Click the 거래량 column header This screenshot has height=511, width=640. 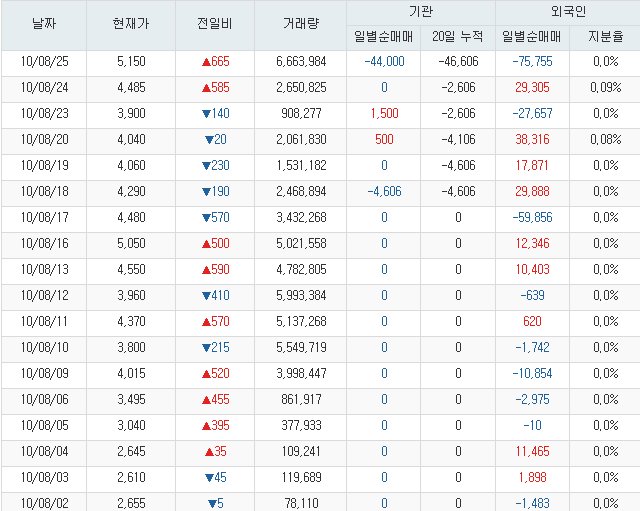pyautogui.click(x=301, y=24)
